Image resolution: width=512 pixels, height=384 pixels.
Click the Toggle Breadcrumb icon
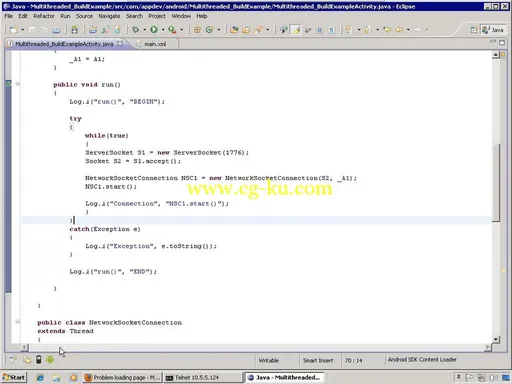283,30
